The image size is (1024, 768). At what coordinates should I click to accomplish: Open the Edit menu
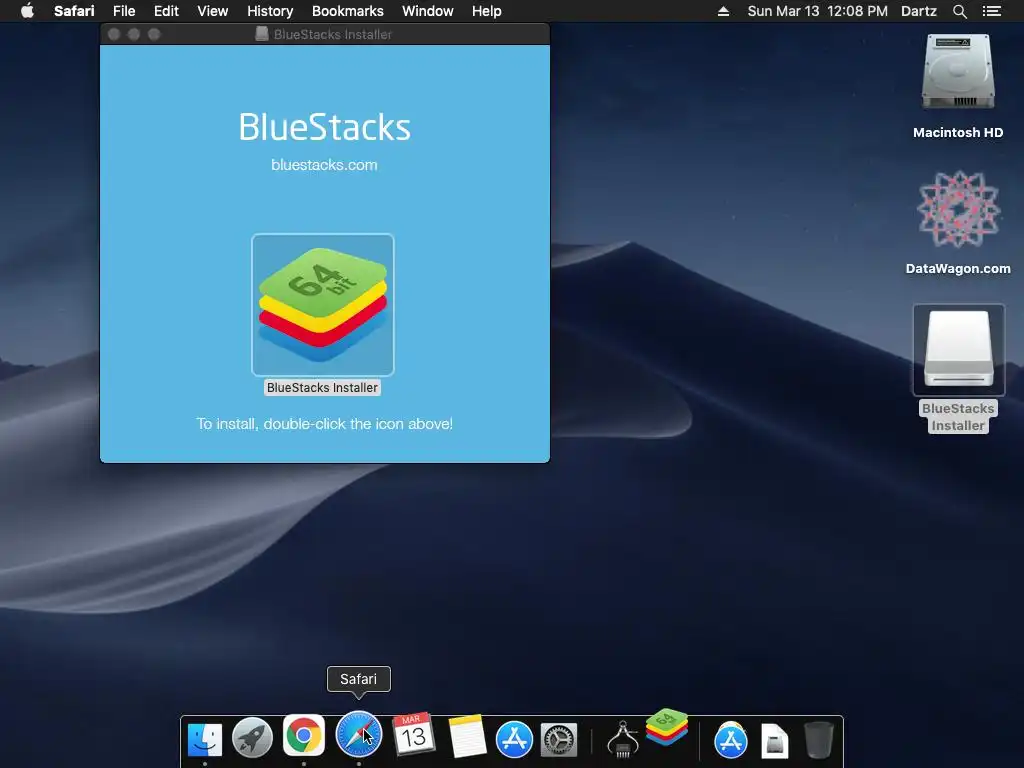166,11
